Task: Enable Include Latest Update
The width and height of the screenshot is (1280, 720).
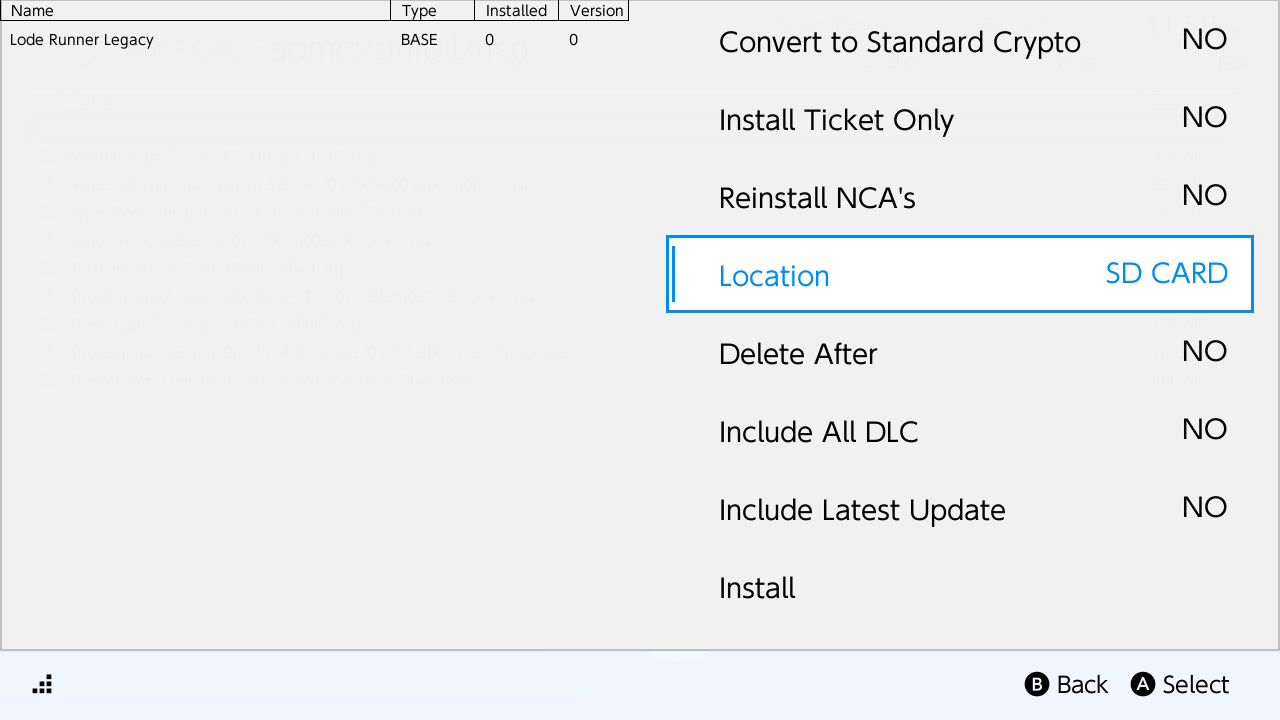Action: point(959,509)
